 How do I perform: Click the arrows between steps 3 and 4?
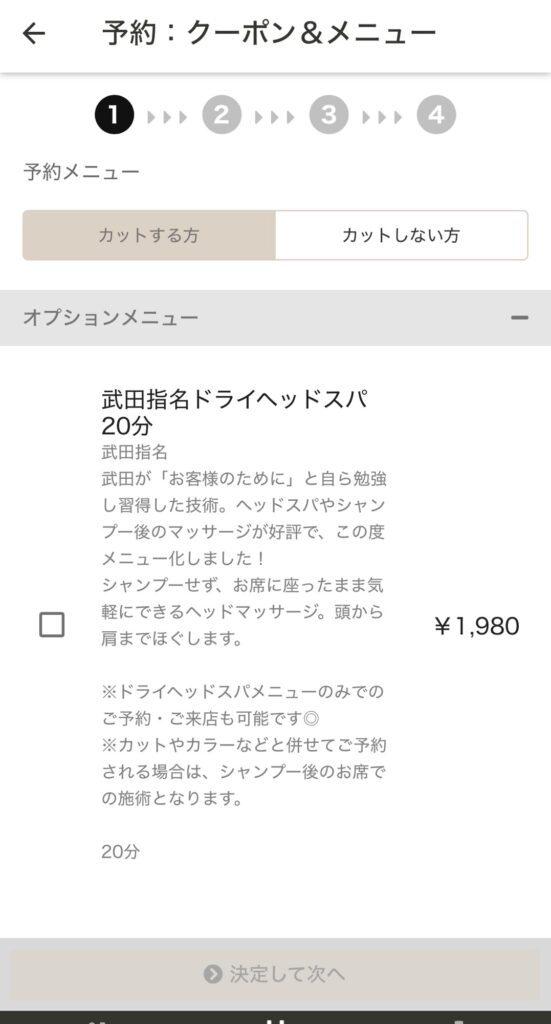pyautogui.click(x=383, y=117)
